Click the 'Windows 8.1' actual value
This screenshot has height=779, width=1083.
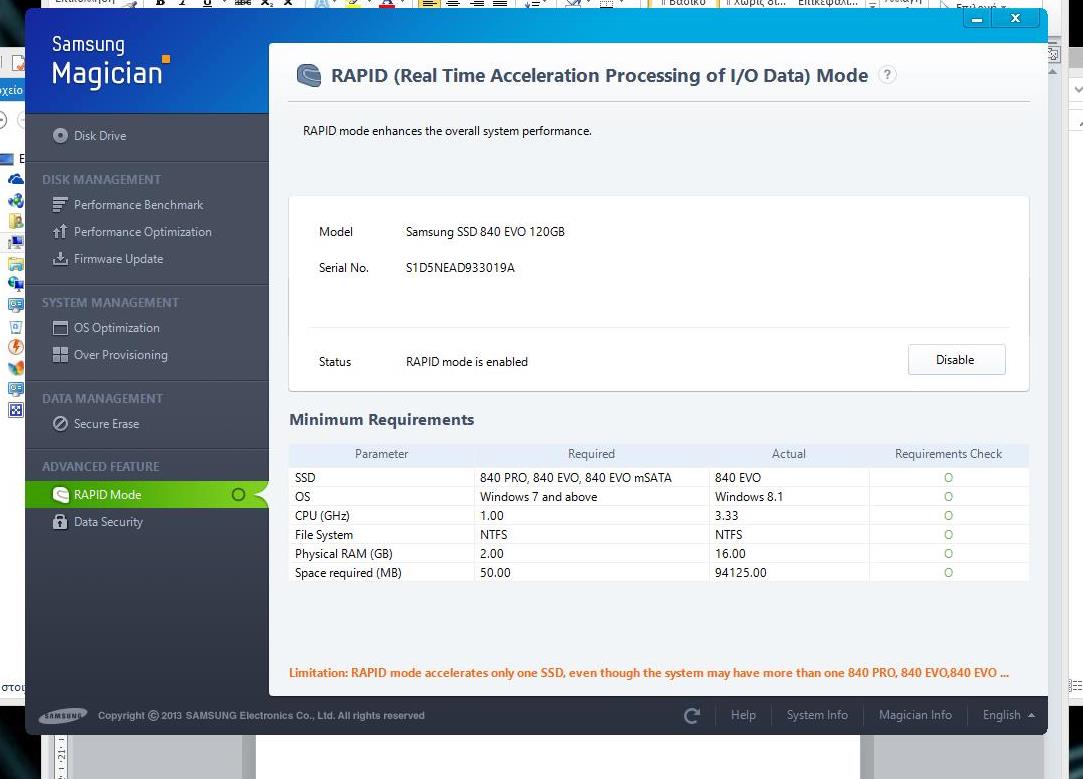[749, 497]
